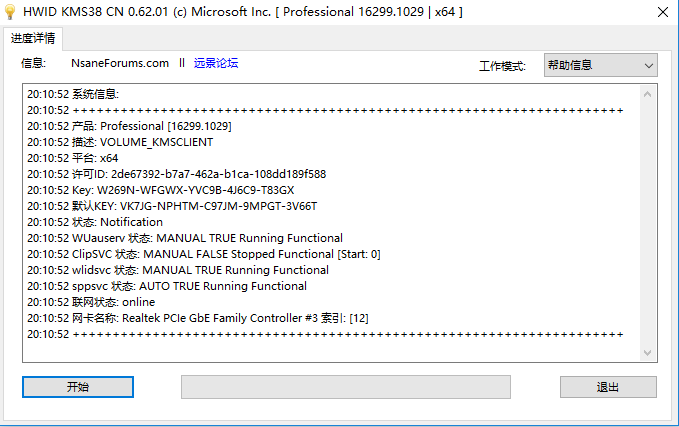Click the log scrollbar up arrow

pos(648,93)
